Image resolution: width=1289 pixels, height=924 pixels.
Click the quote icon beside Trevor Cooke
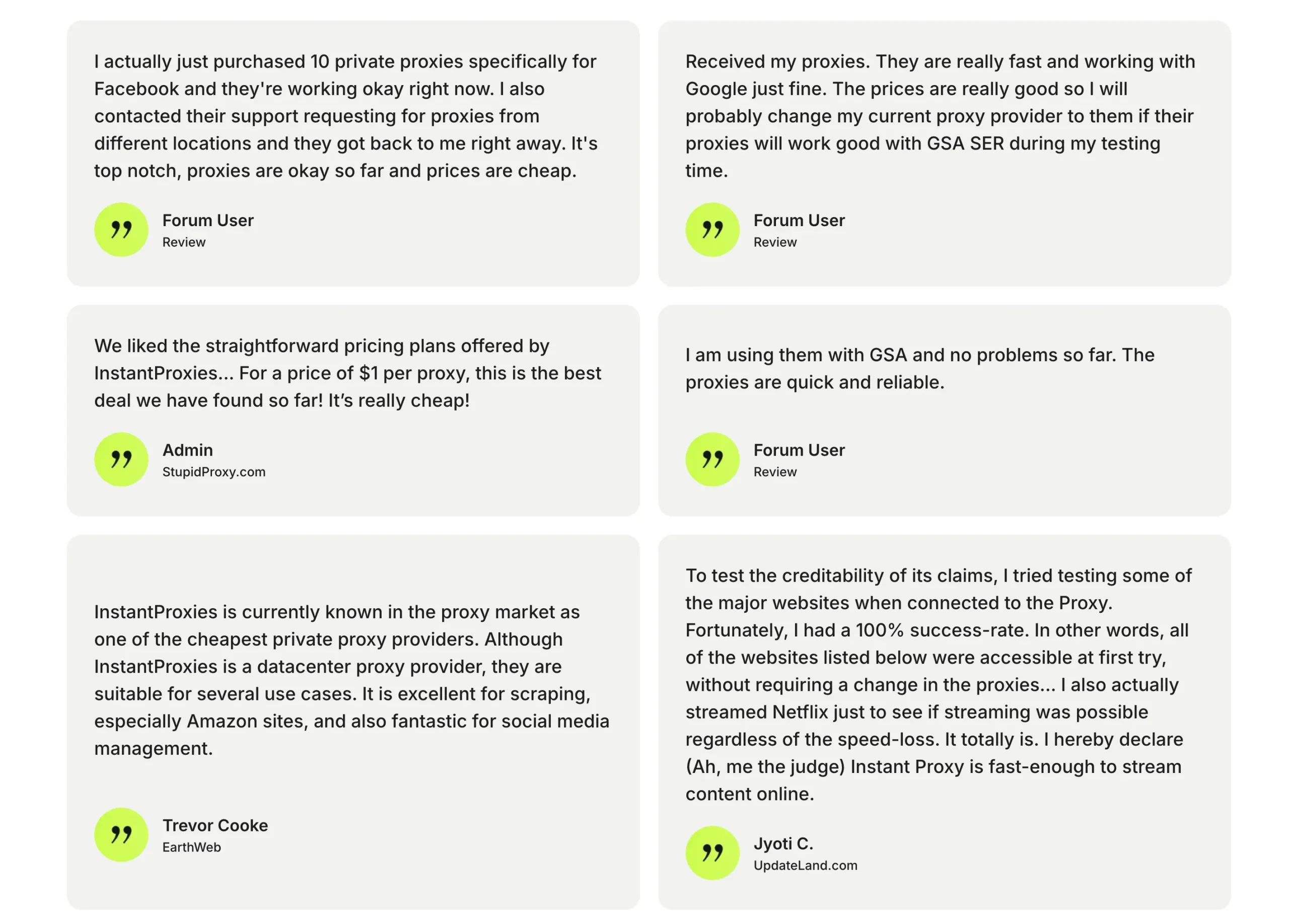point(121,834)
